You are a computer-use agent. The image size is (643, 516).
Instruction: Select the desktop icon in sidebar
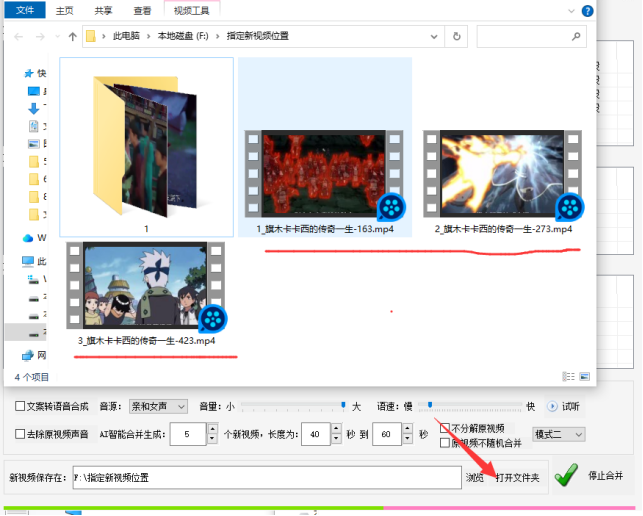click(x=34, y=91)
